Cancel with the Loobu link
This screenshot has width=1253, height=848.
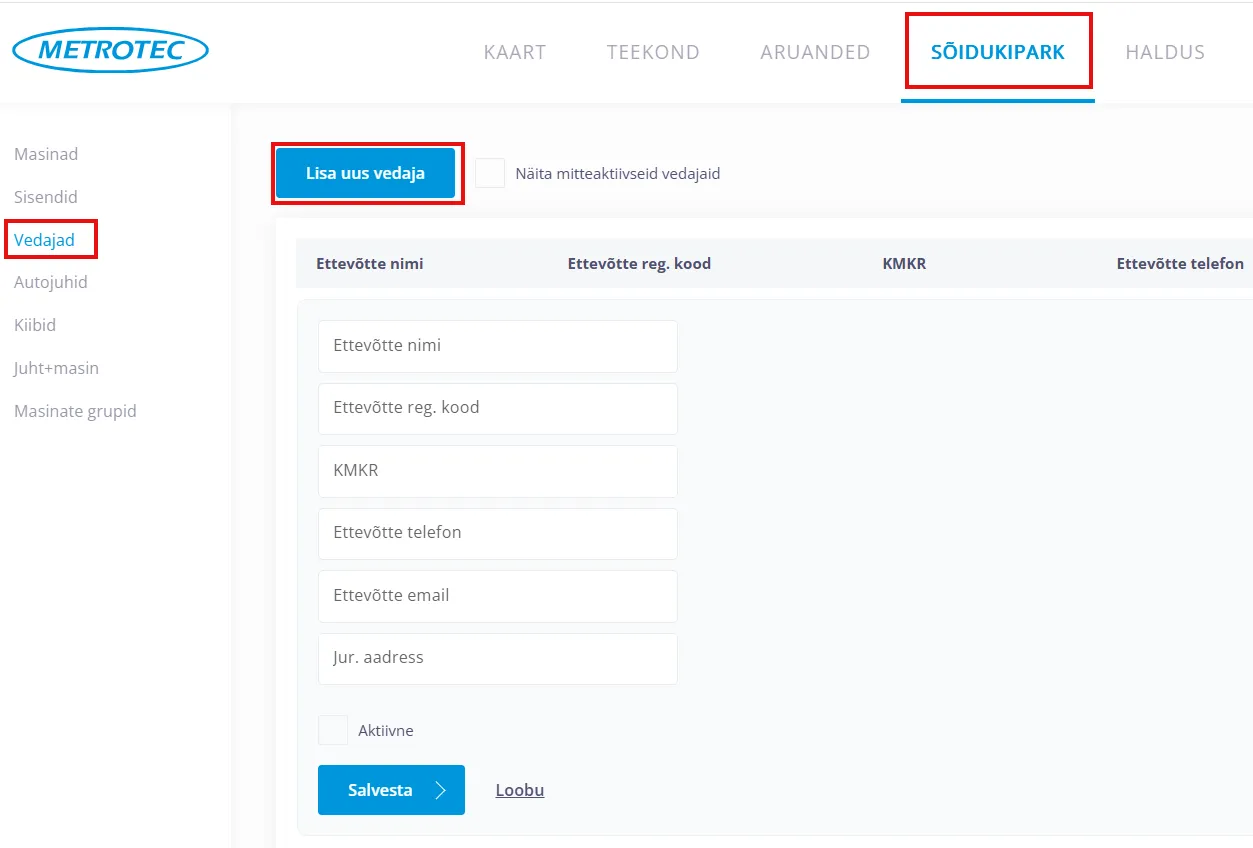pyautogui.click(x=520, y=790)
